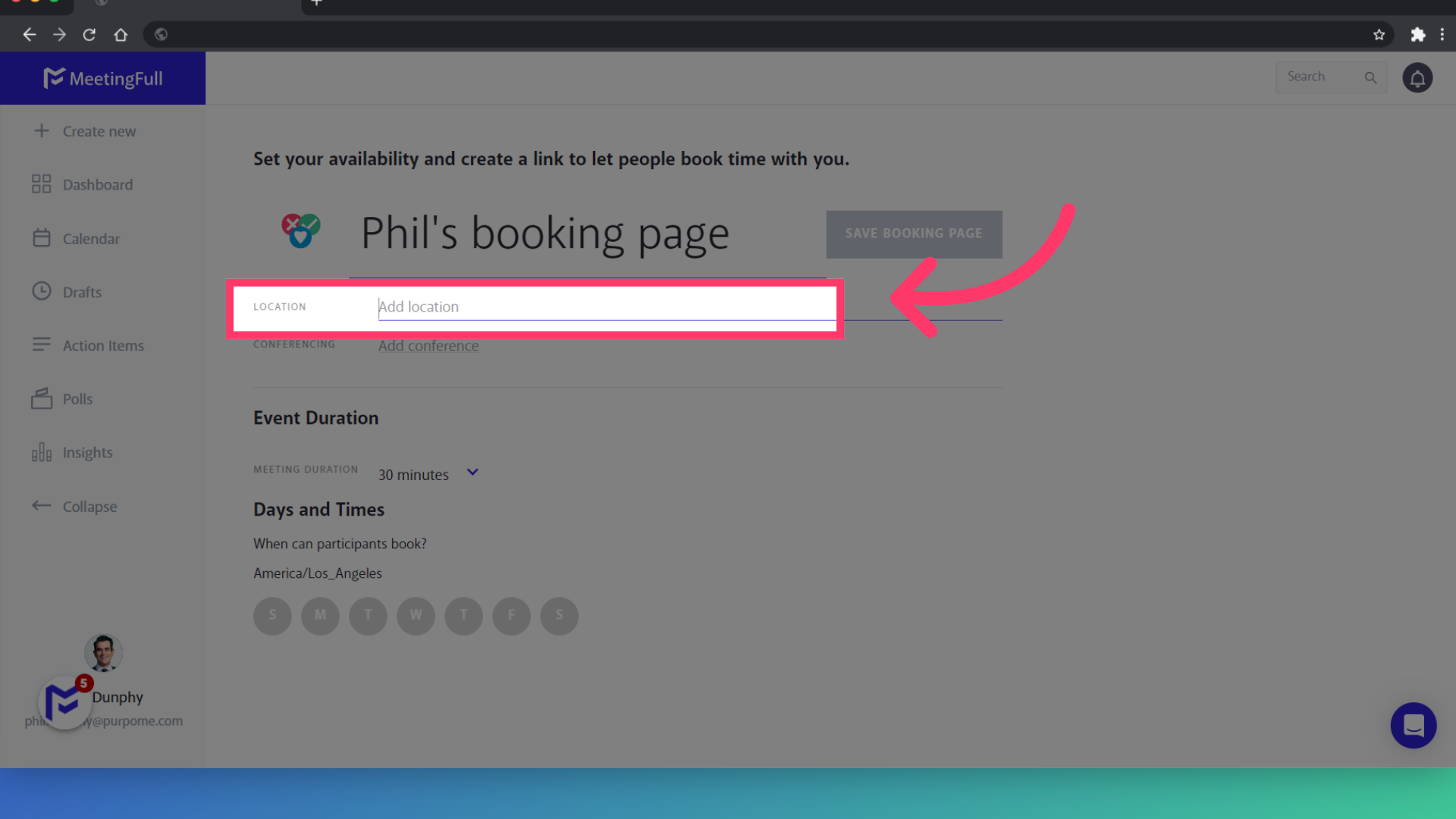
Task: Open notifications bell
Action: tap(1417, 77)
